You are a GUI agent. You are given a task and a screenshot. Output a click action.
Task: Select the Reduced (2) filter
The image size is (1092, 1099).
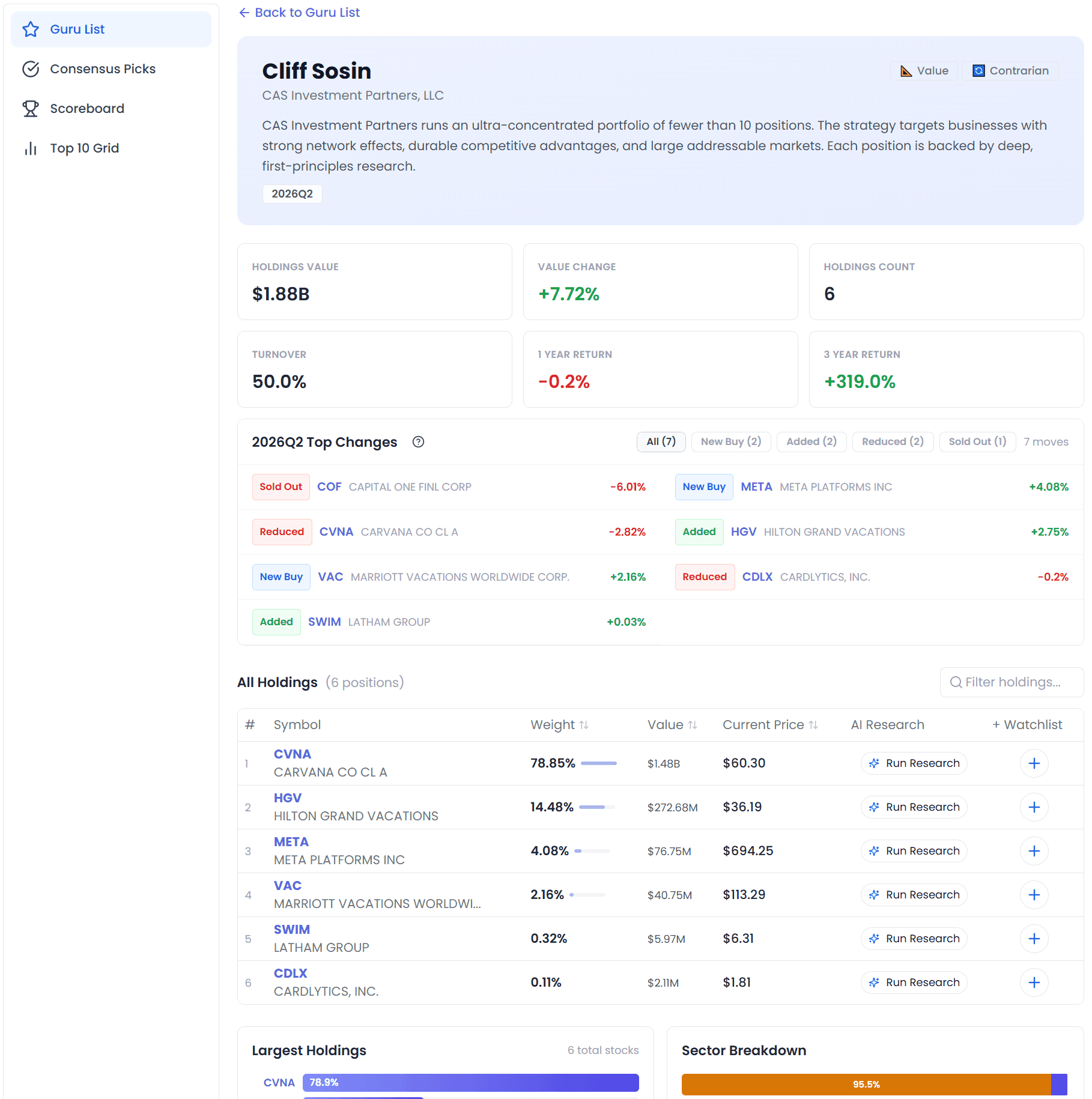tap(893, 442)
